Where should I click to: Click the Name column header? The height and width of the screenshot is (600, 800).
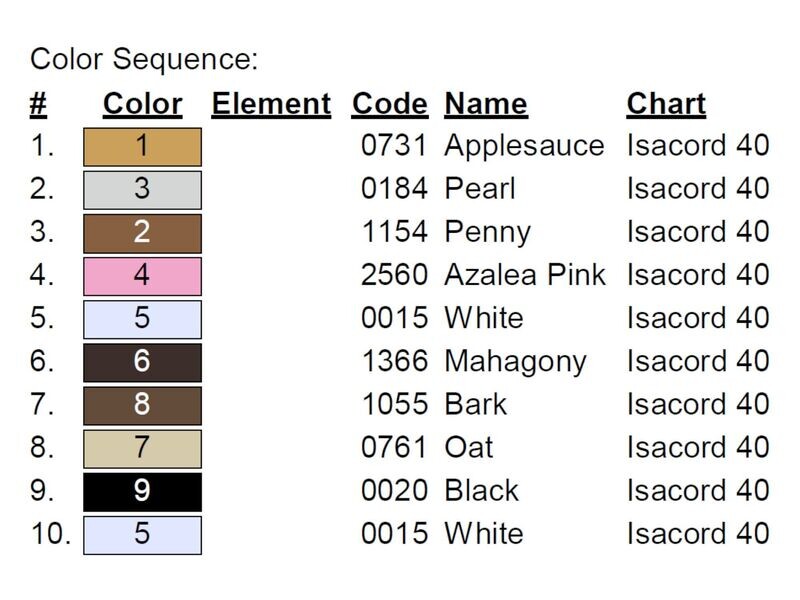pos(486,105)
